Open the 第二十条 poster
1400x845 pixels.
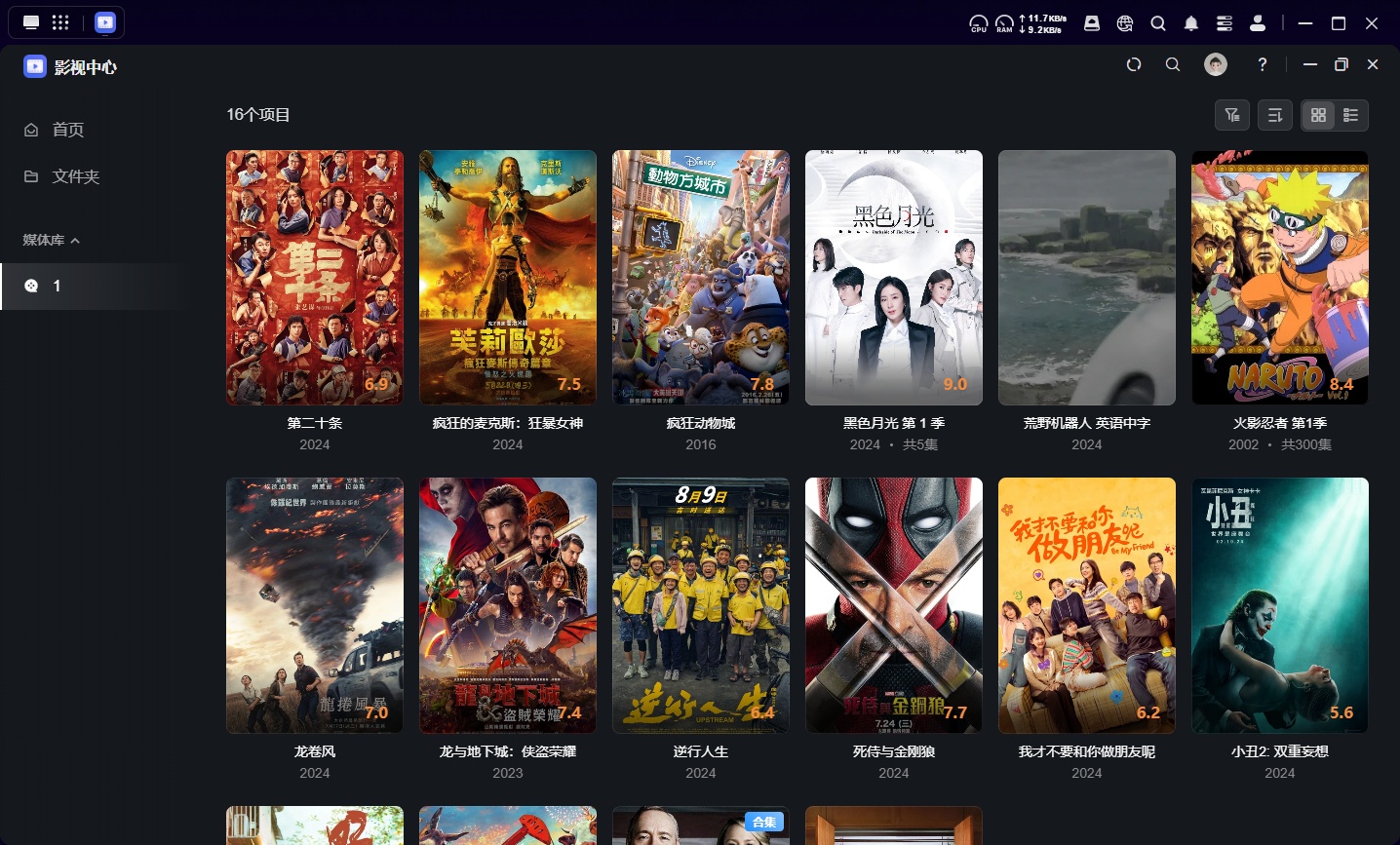click(315, 278)
